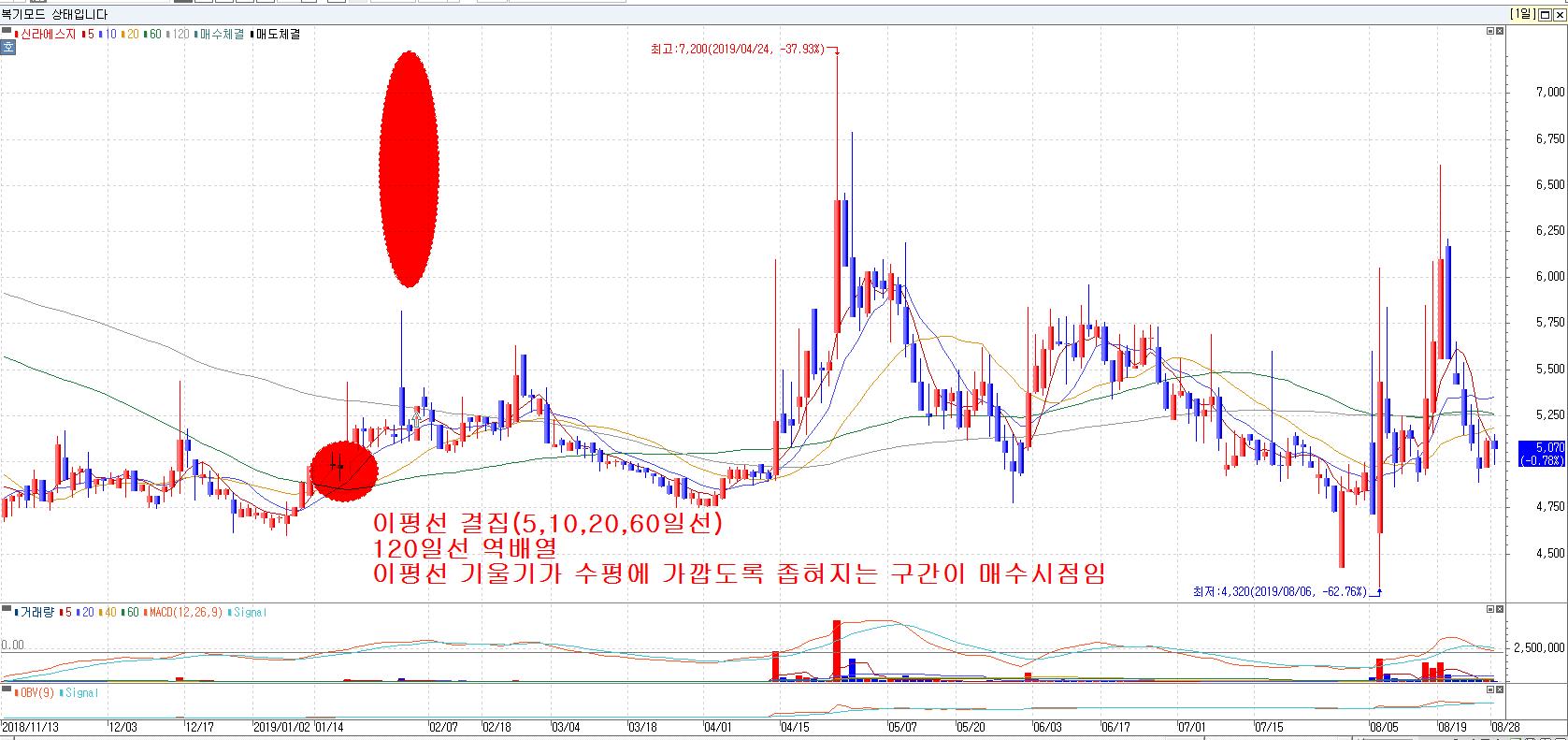This screenshot has height=740, width=1568.
Task: Click the 04/15 date on time axis
Action: coord(795,726)
